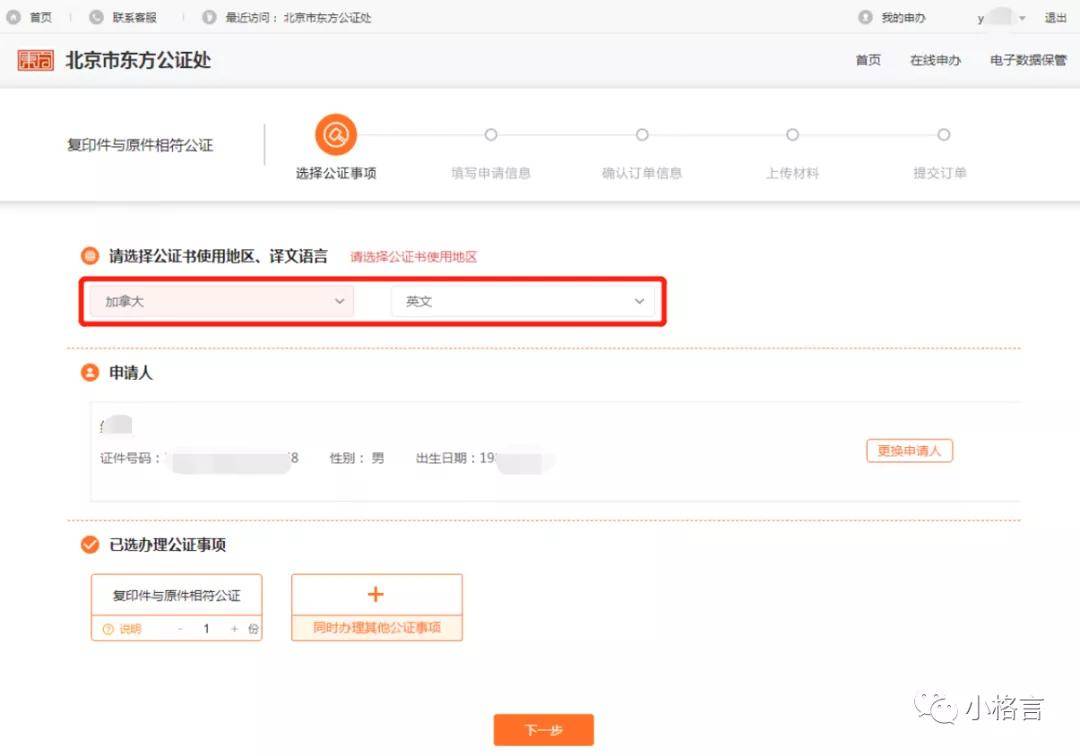Open the 电子数据保管 menu item
1080x756 pixels.
pyautogui.click(x=1028, y=60)
